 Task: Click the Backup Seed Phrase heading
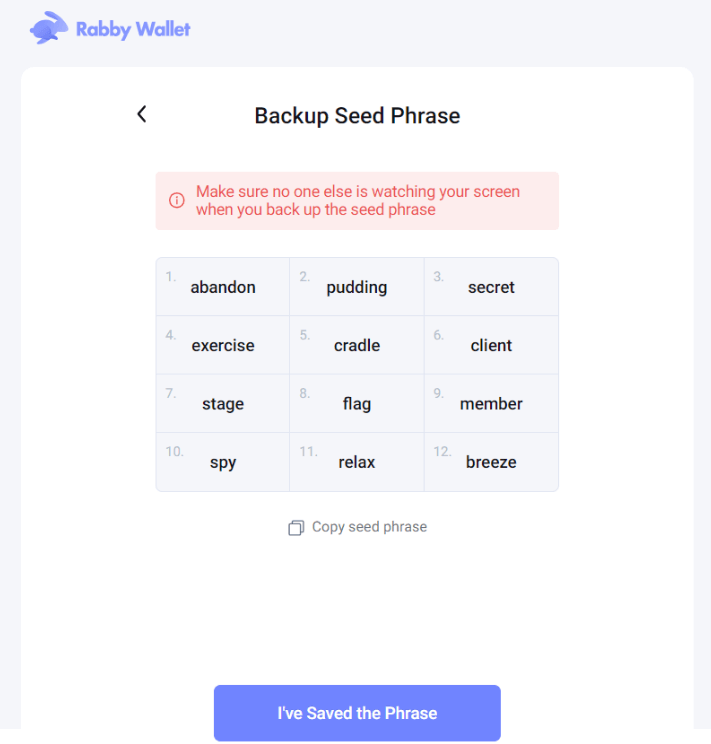tap(357, 116)
